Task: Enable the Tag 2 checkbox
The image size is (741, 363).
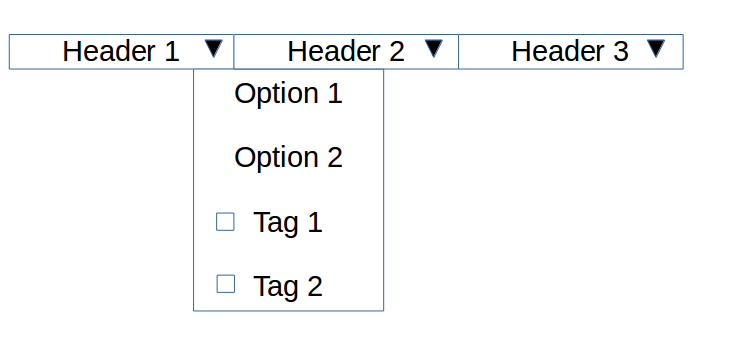Action: (226, 284)
